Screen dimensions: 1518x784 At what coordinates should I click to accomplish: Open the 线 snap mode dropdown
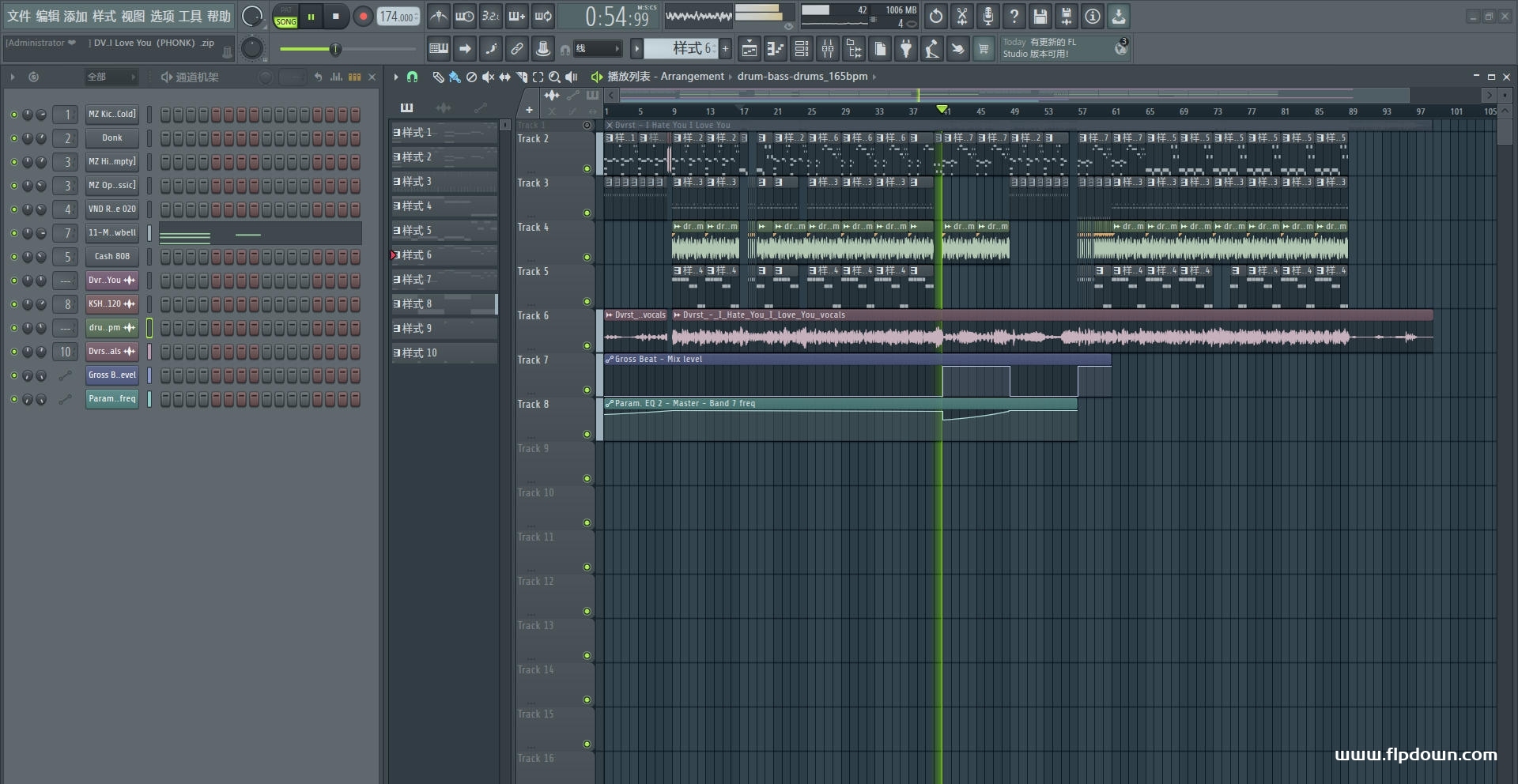pyautogui.click(x=597, y=49)
